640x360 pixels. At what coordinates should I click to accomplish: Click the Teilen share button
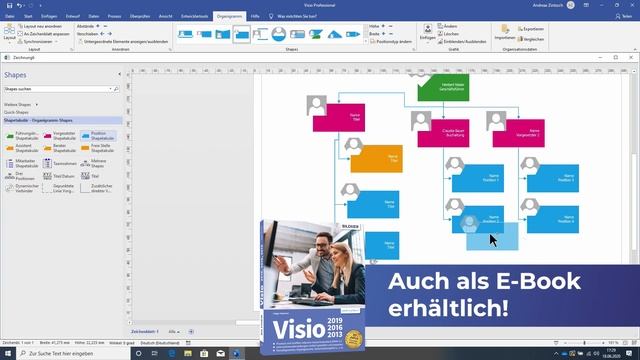pos(623,16)
